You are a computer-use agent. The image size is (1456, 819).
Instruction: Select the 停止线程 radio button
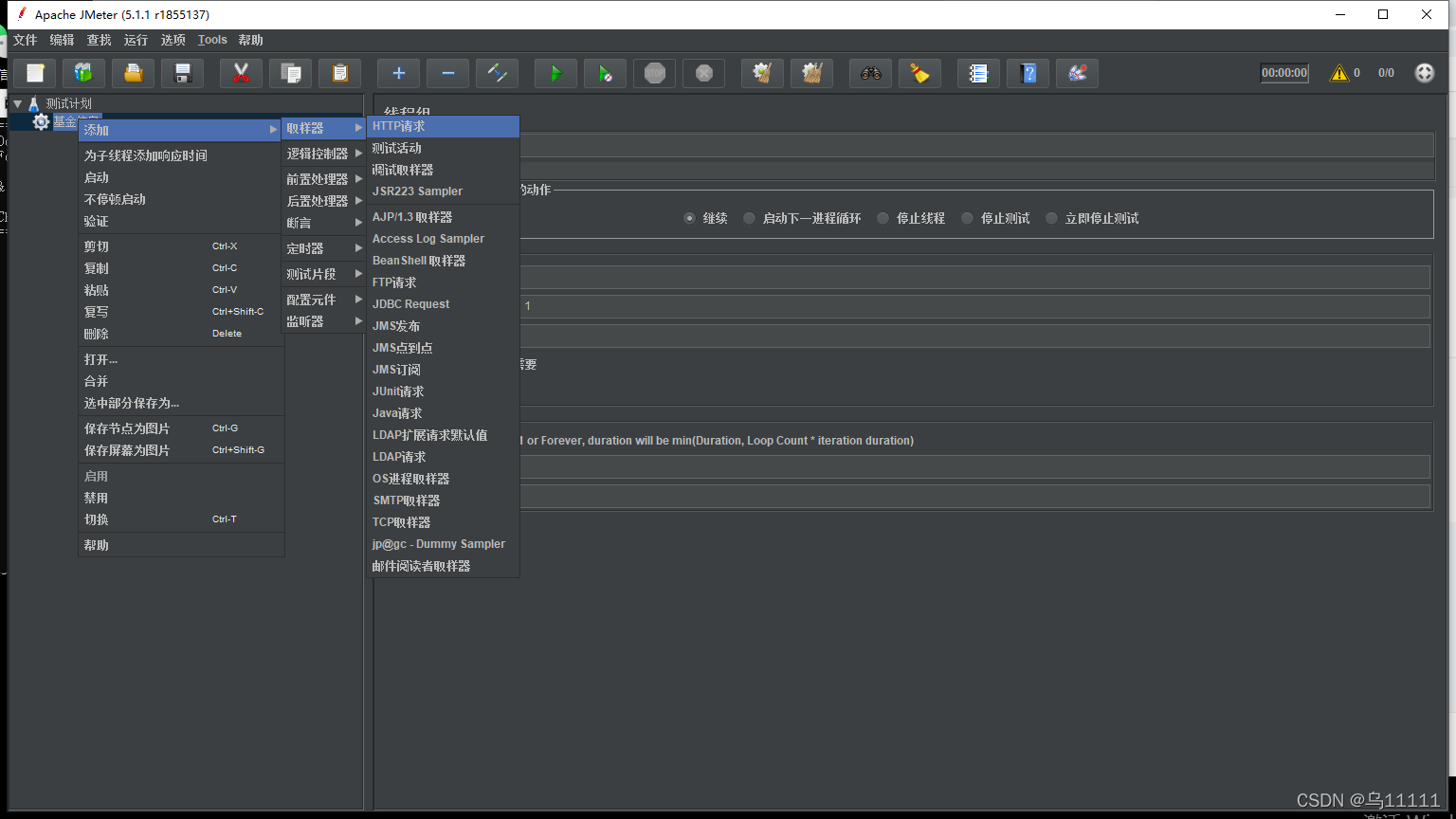[x=883, y=218]
